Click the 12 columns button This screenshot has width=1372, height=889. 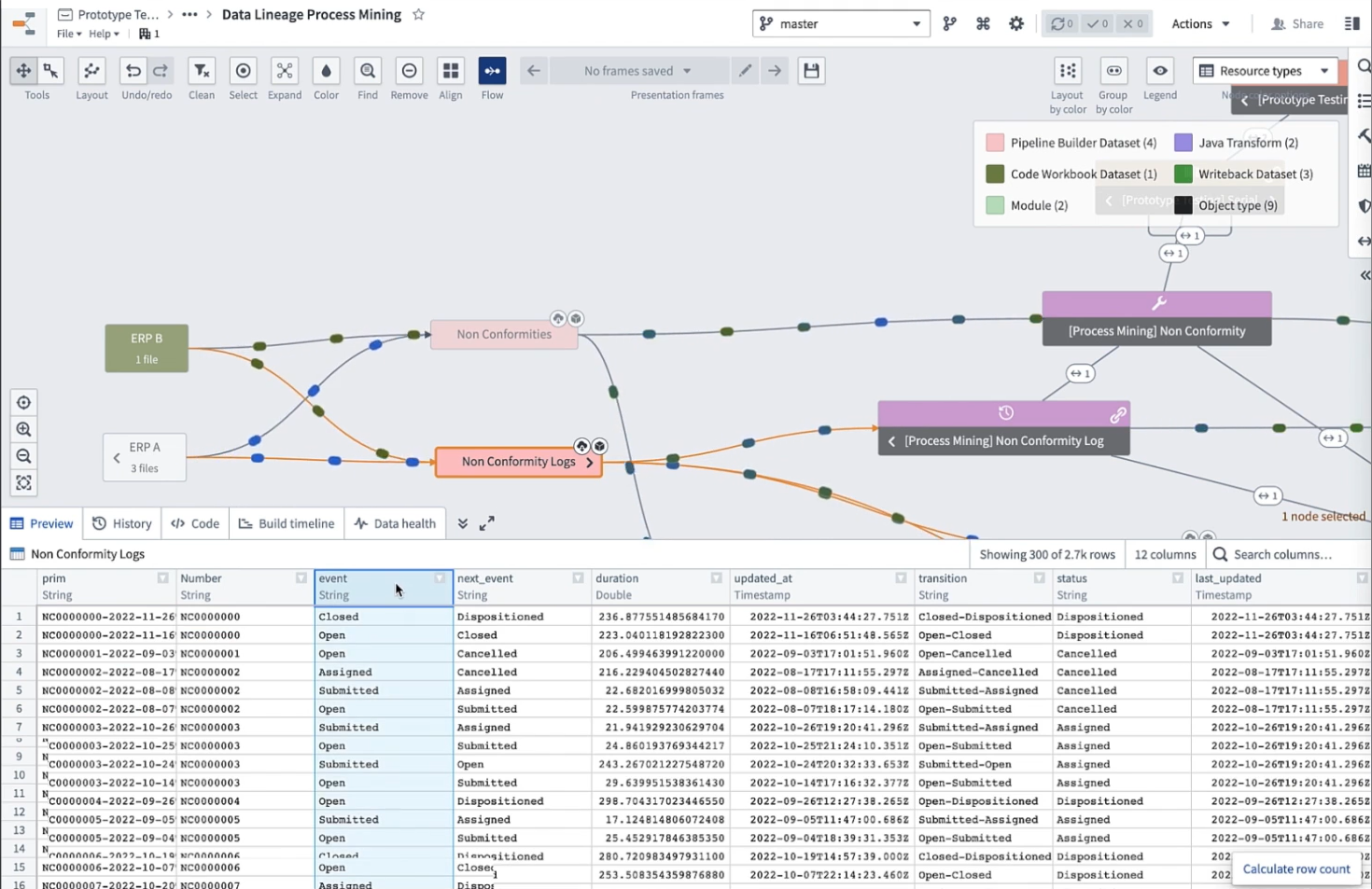[x=1165, y=554]
